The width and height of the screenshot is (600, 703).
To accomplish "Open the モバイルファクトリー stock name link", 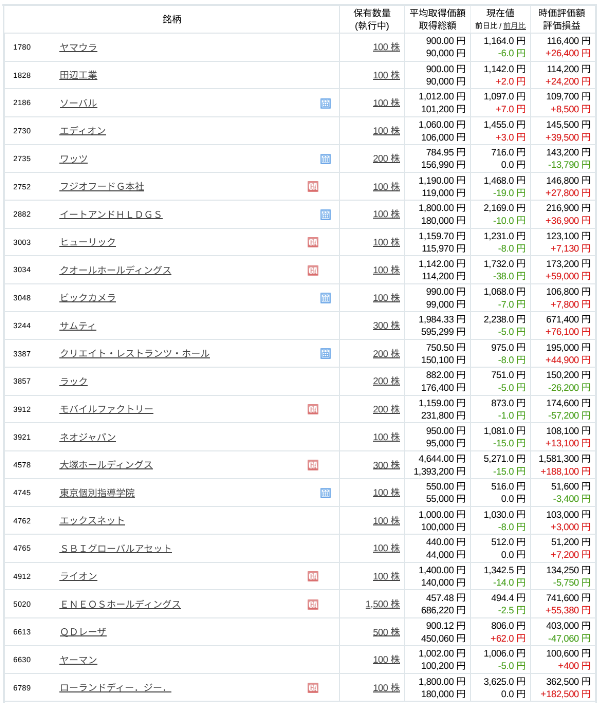I will 107,409.
